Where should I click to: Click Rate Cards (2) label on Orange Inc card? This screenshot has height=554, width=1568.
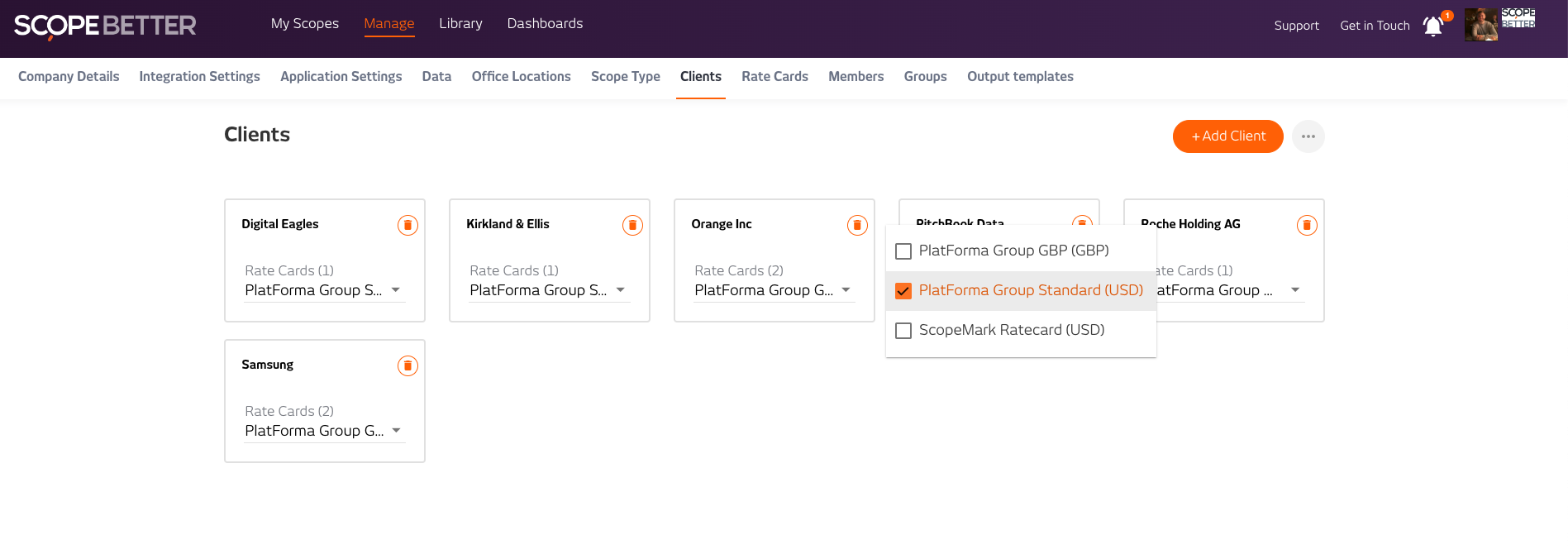pyautogui.click(x=739, y=270)
